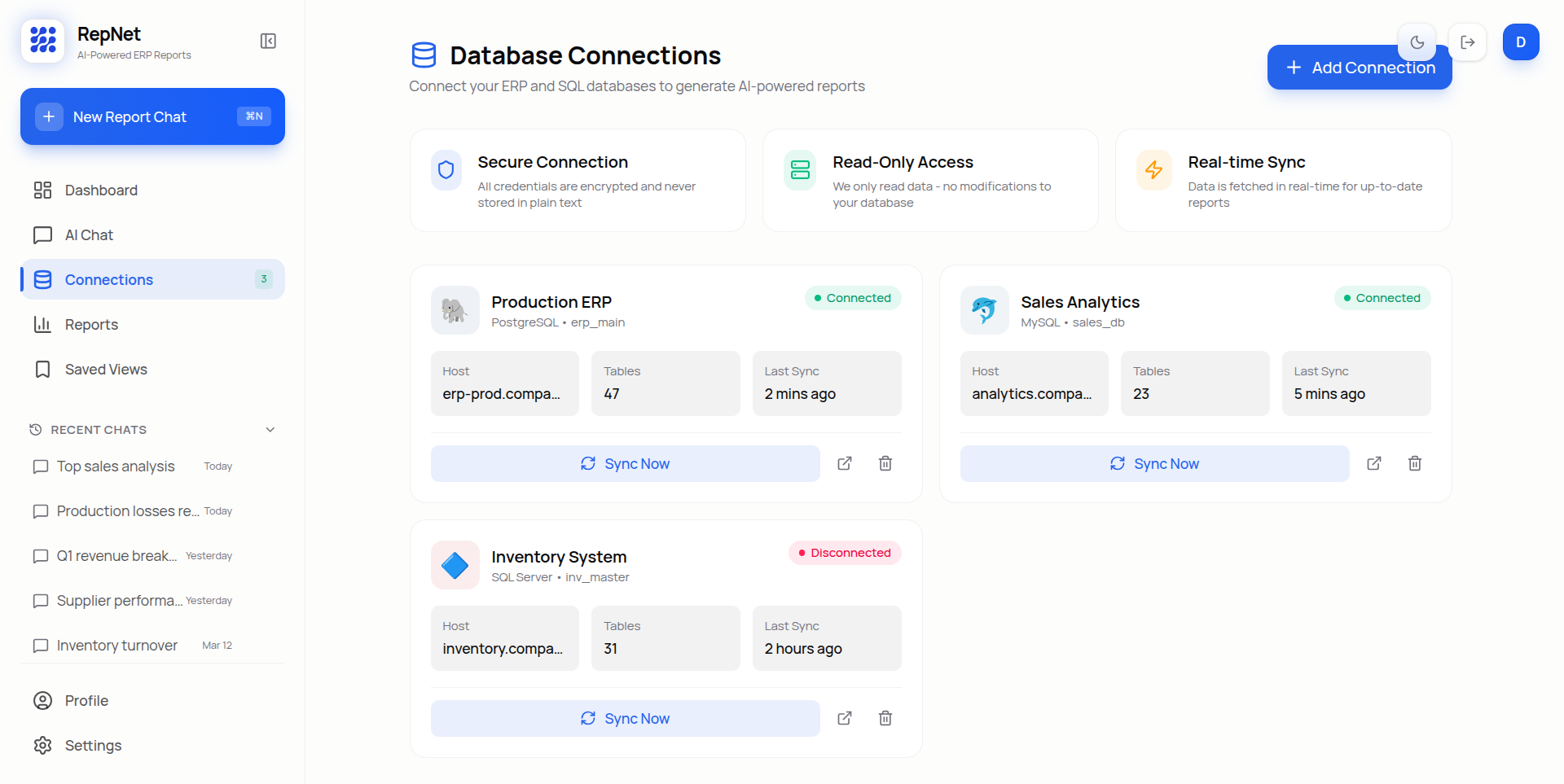Click the Real-time Sync lightning icon
Screen dimensions: 1564x784
1154,170
